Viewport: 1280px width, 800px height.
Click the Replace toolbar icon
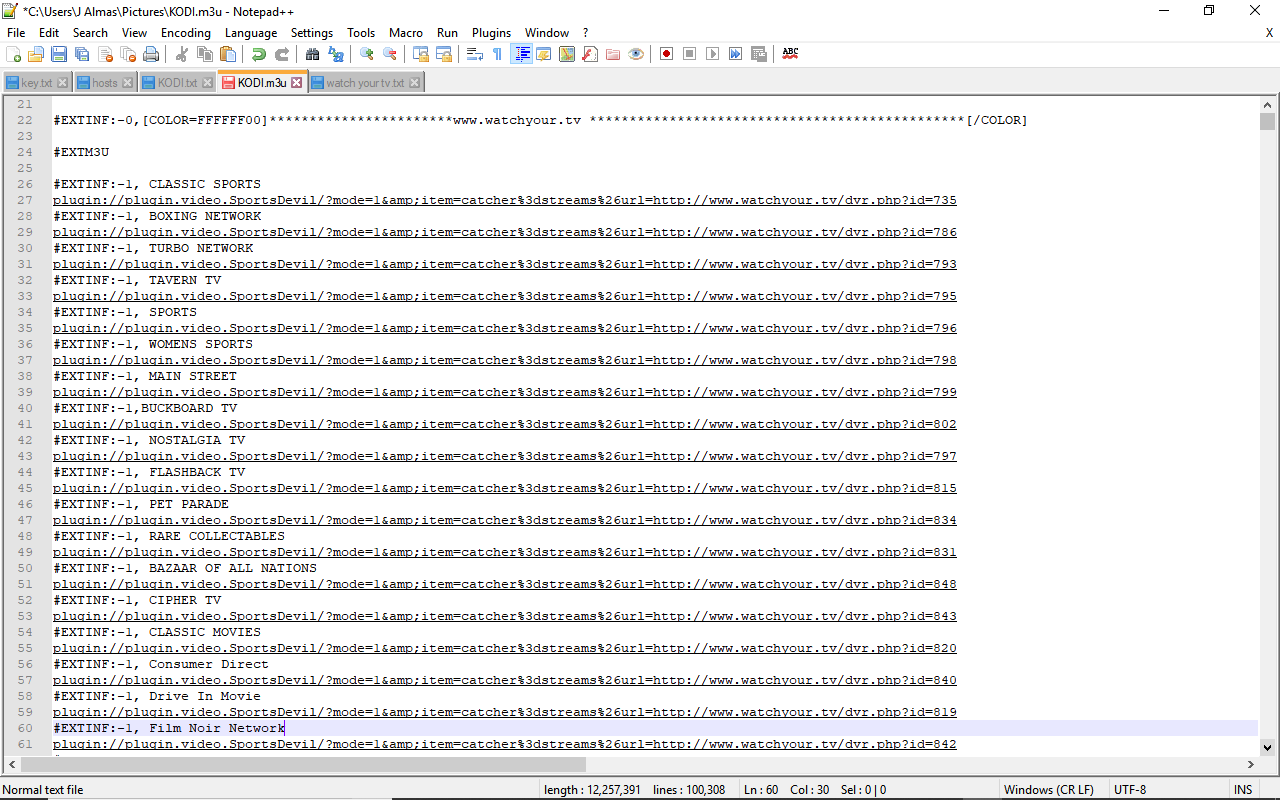[x=336, y=54]
